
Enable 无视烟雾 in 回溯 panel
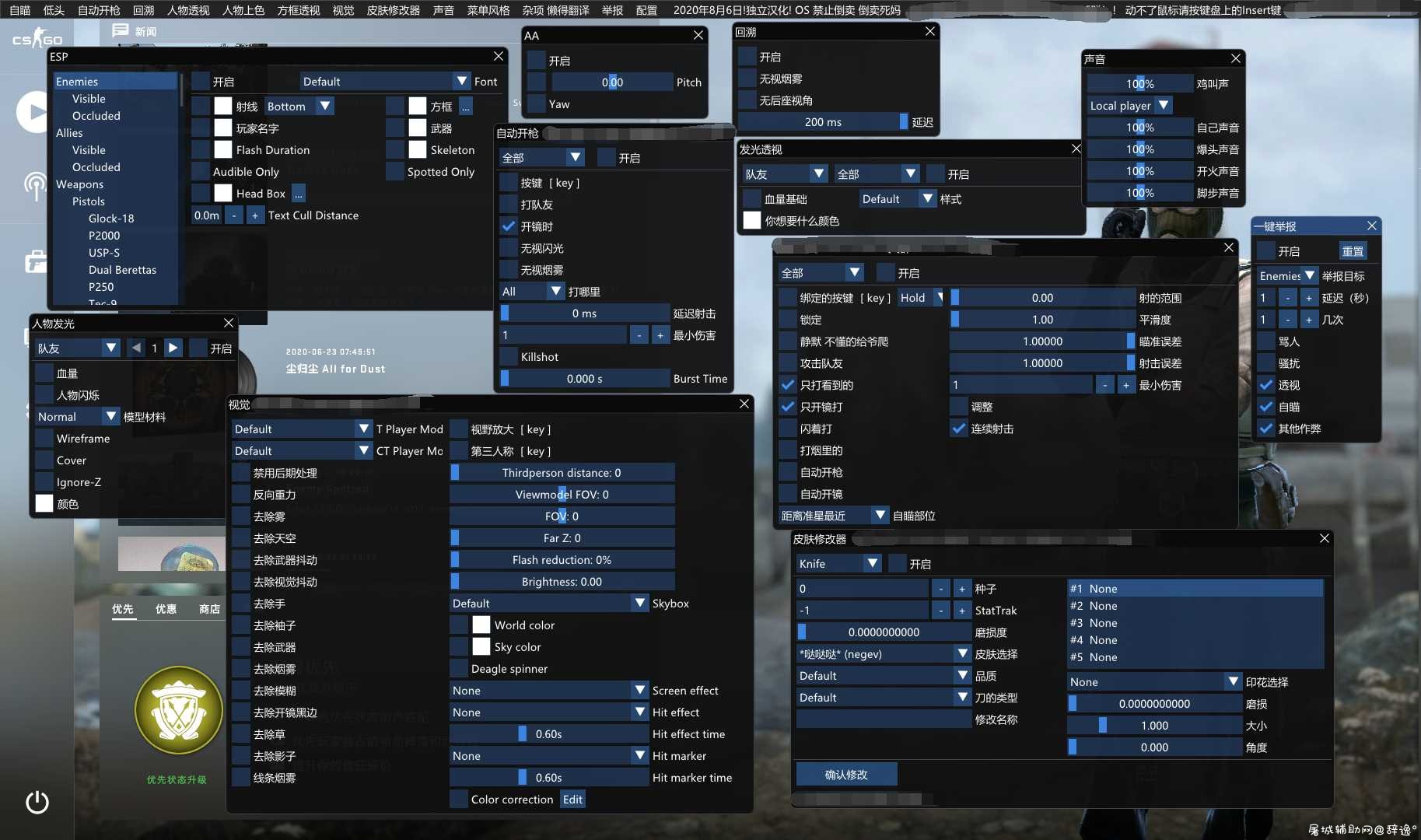point(747,79)
